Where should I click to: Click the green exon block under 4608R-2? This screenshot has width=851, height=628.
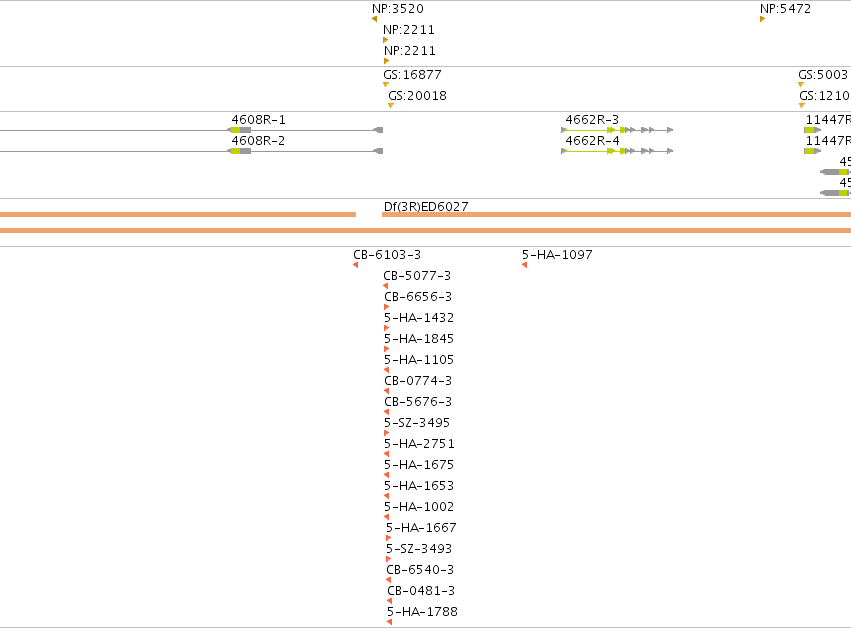click(235, 151)
